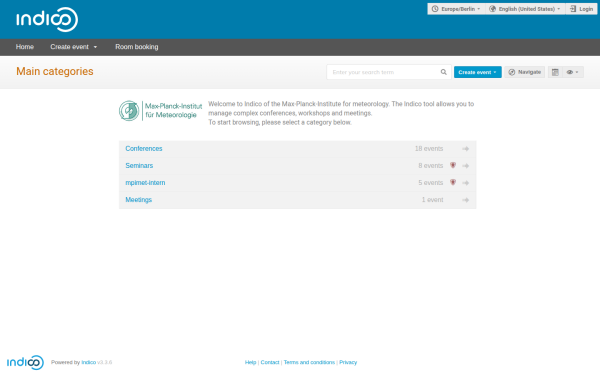
Task: Open the Conferences category
Action: coord(144,148)
